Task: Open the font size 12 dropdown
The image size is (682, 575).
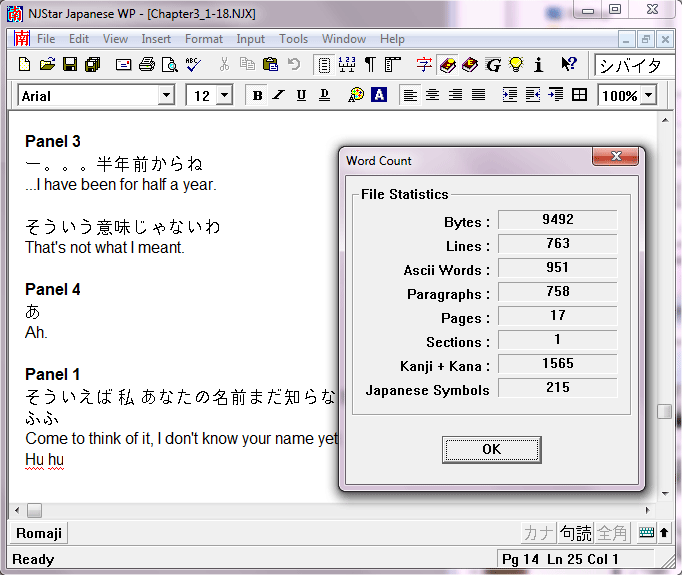Action: point(224,95)
